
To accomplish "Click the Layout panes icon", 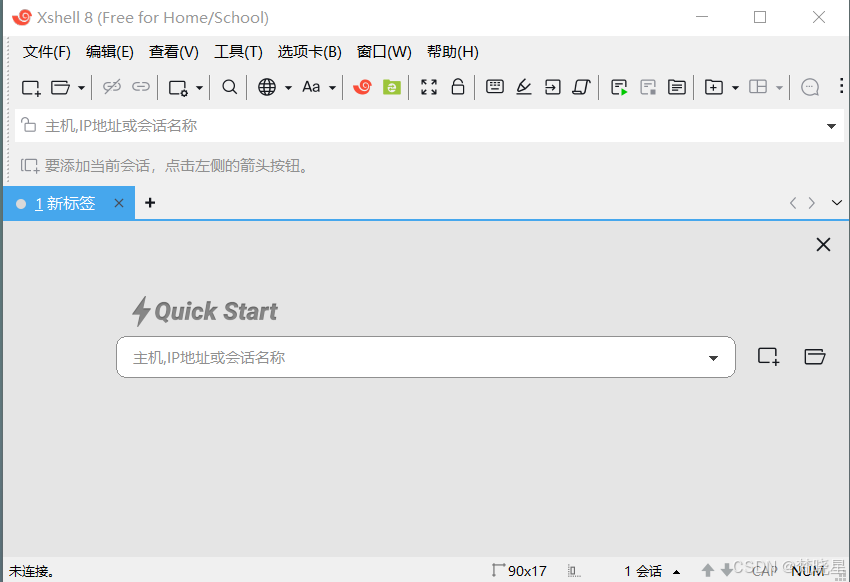I will pyautogui.click(x=758, y=87).
